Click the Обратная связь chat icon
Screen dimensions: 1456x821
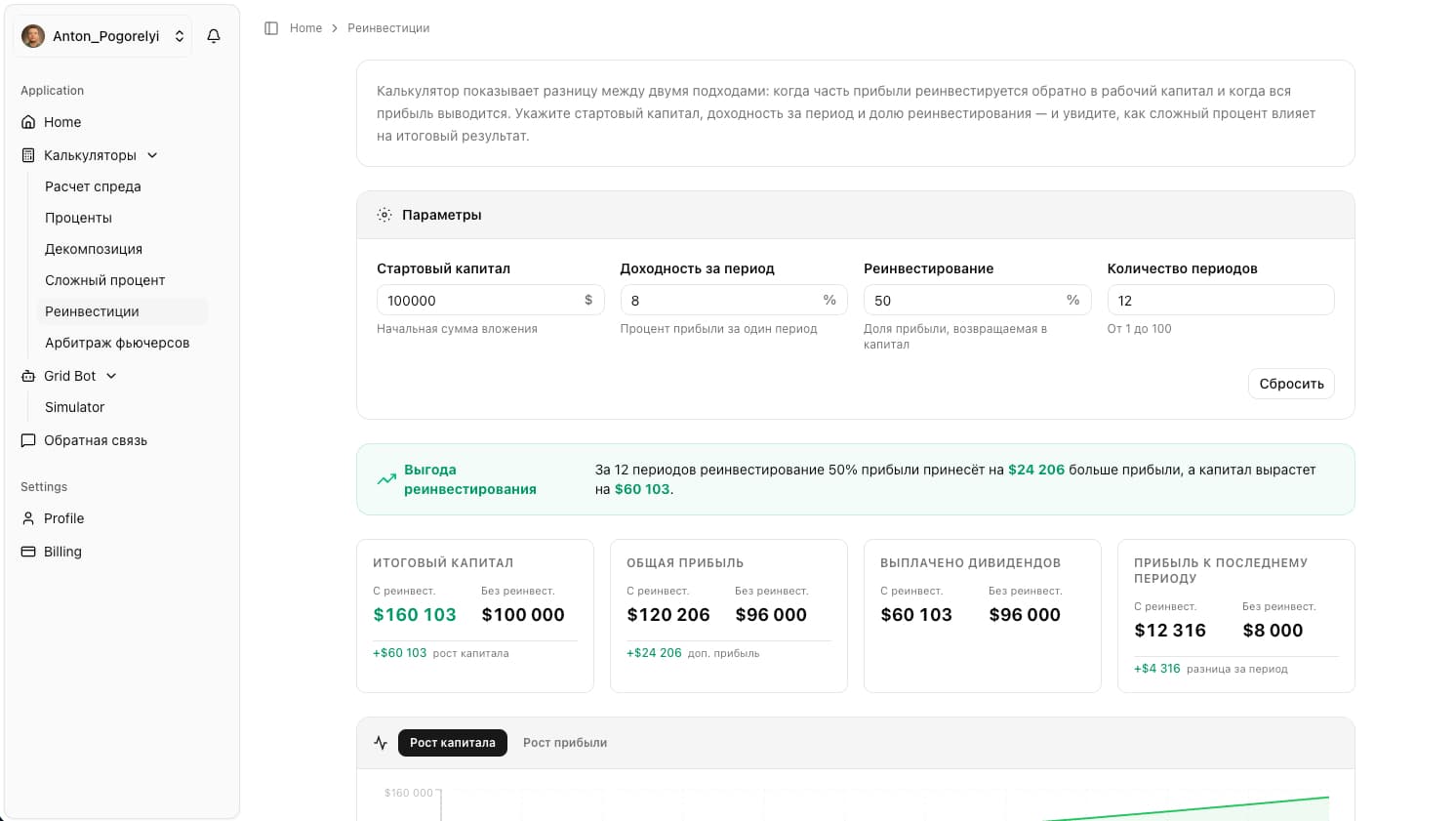(28, 440)
